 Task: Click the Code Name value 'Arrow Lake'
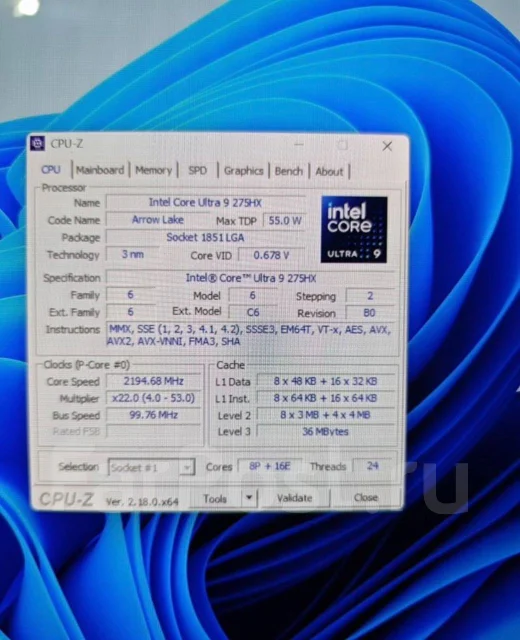tap(158, 220)
